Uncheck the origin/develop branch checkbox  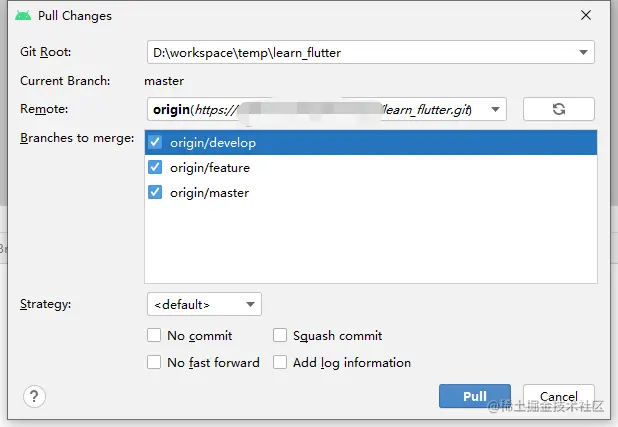tap(155, 143)
